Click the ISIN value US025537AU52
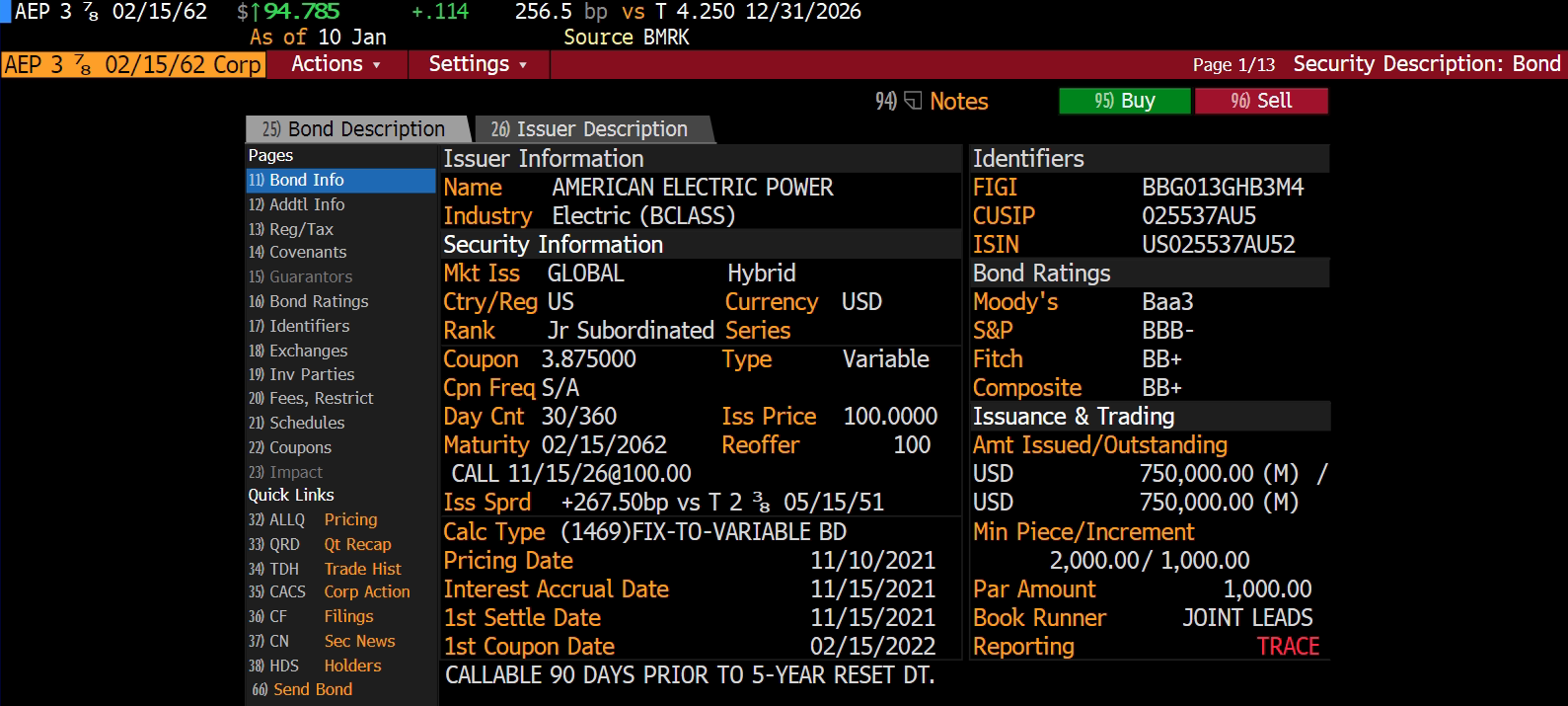Screen dimensions: 1568x706 point(1219,244)
